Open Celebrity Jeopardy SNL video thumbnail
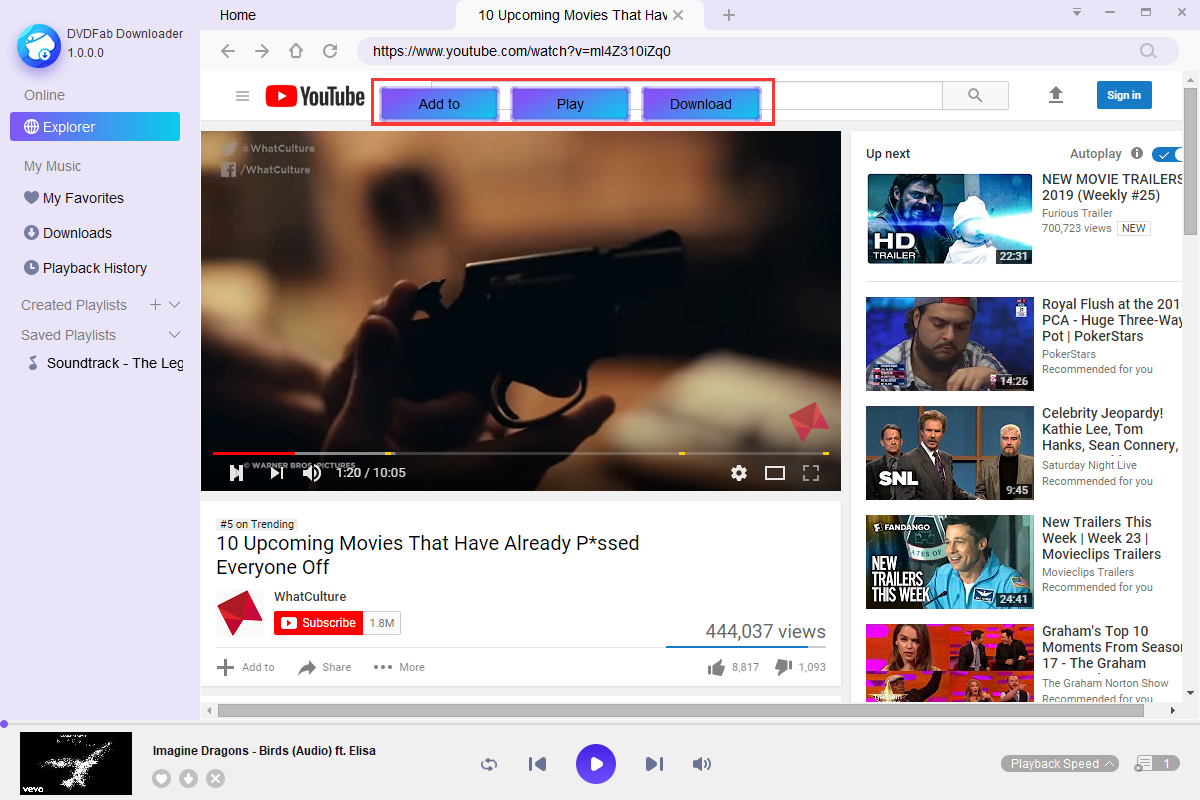Image resolution: width=1200 pixels, height=800 pixels. 949,452
